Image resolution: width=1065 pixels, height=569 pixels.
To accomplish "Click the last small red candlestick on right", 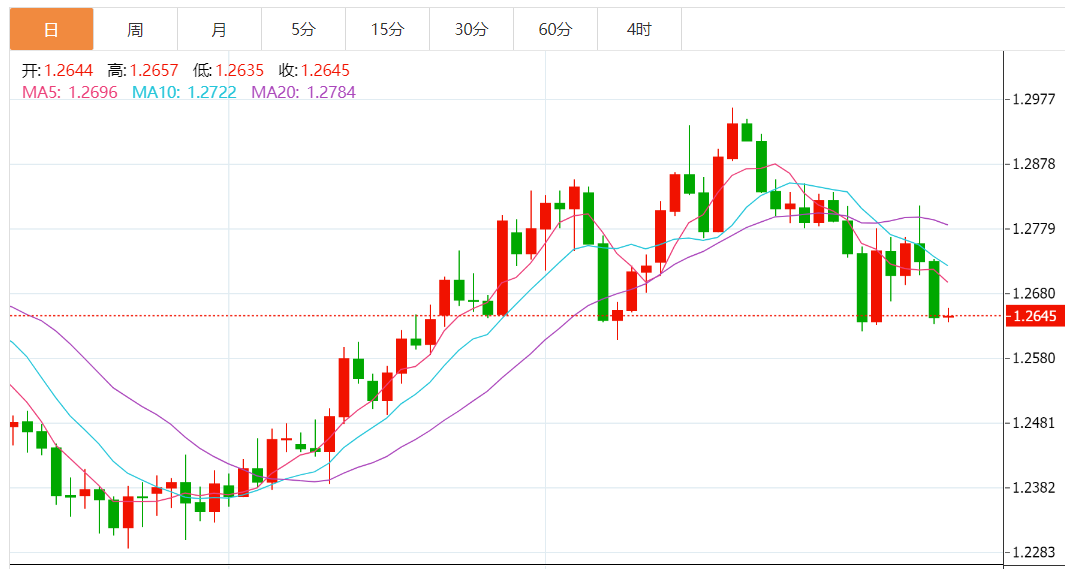I will [947, 316].
